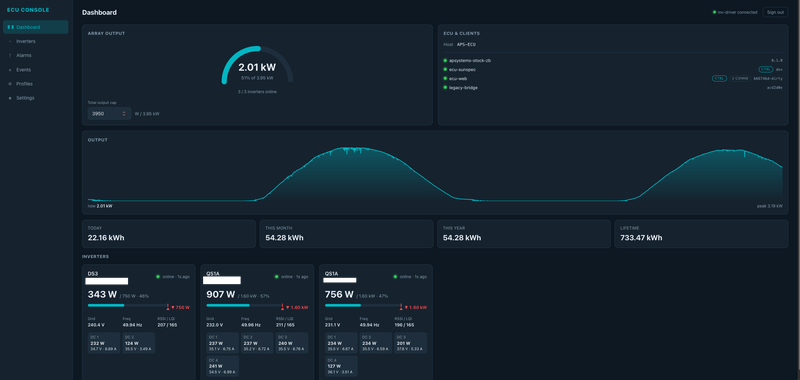
Task: Click the LIFETIME 733.47 kWh card
Action: point(701,234)
